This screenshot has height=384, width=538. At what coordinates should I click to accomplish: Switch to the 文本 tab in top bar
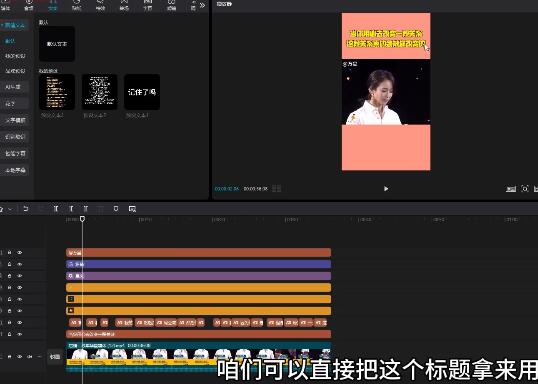52,5
